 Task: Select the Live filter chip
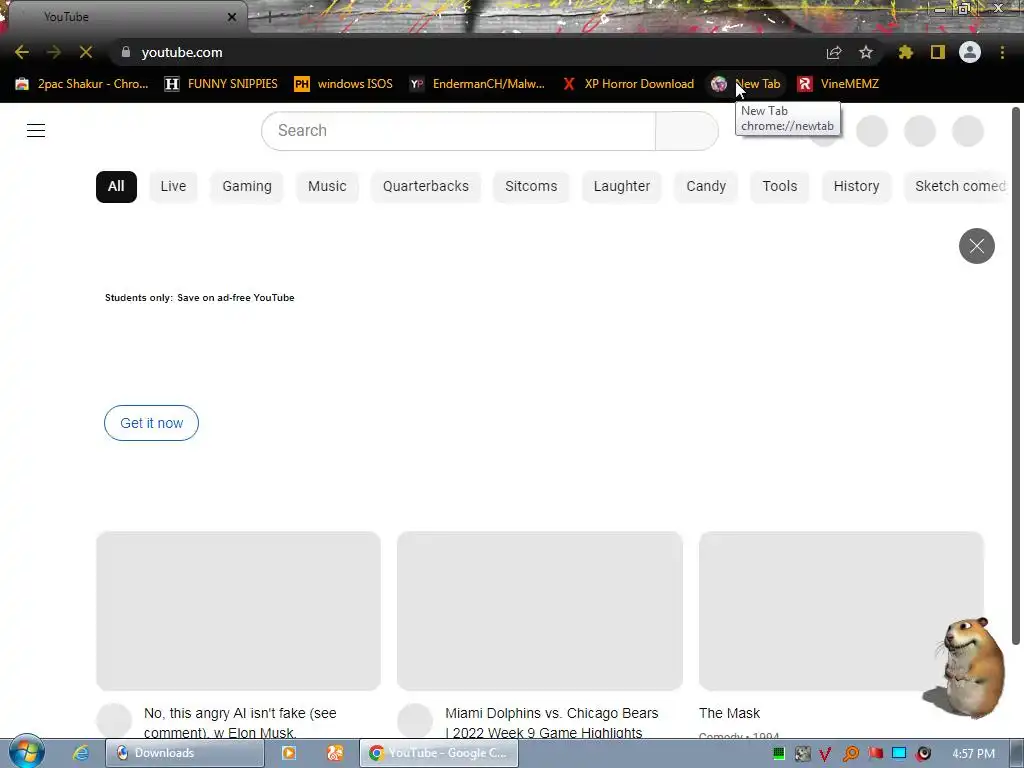[x=173, y=187]
